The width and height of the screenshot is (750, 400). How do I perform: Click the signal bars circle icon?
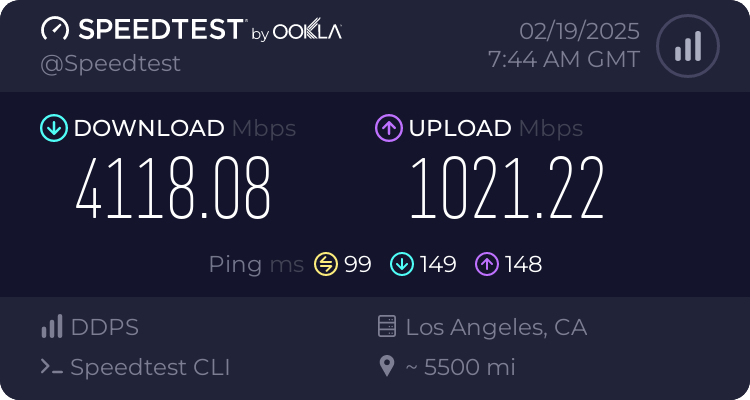pyautogui.click(x=687, y=46)
